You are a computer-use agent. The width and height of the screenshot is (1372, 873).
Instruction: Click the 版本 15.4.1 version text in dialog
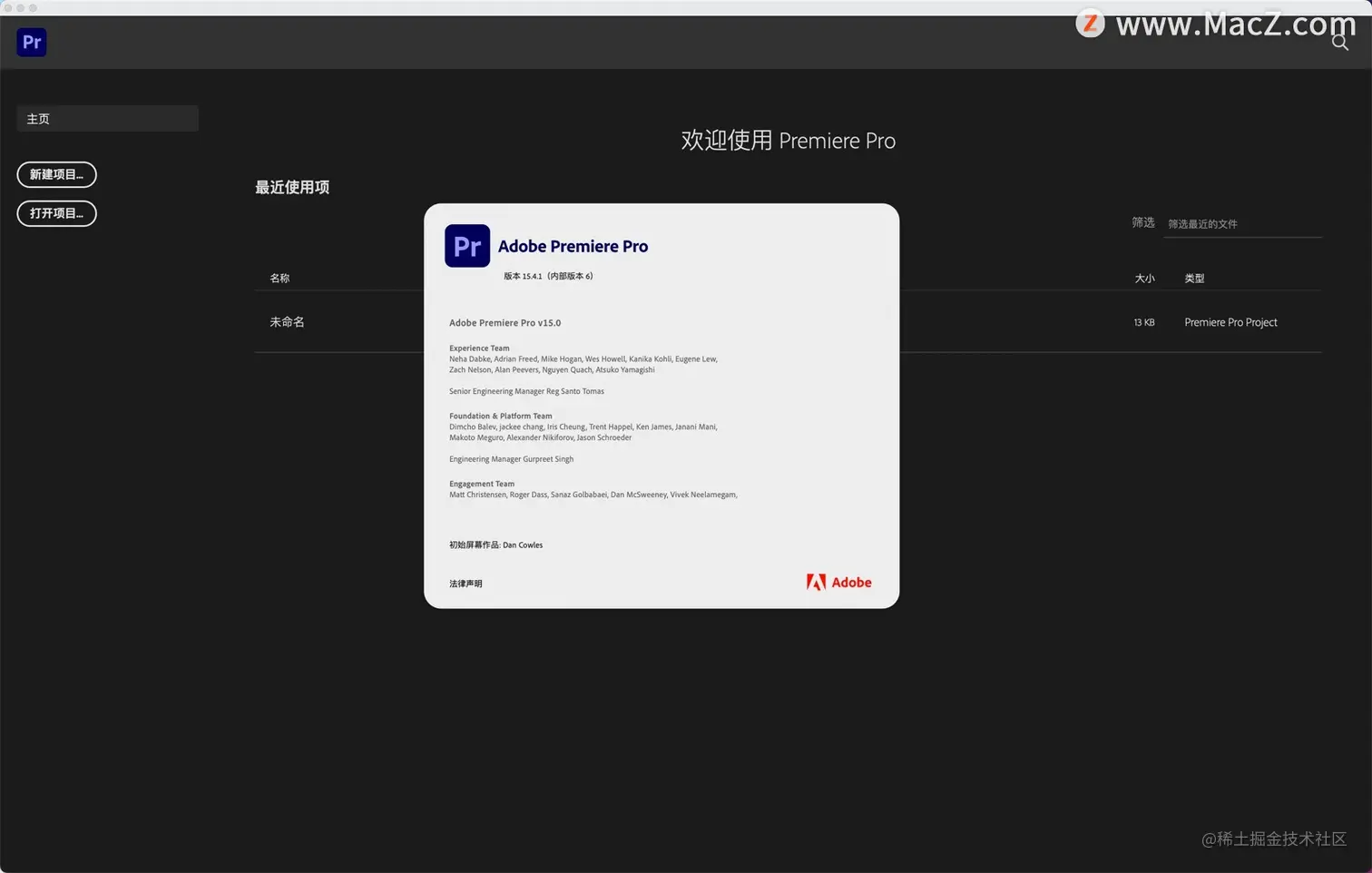tap(548, 276)
